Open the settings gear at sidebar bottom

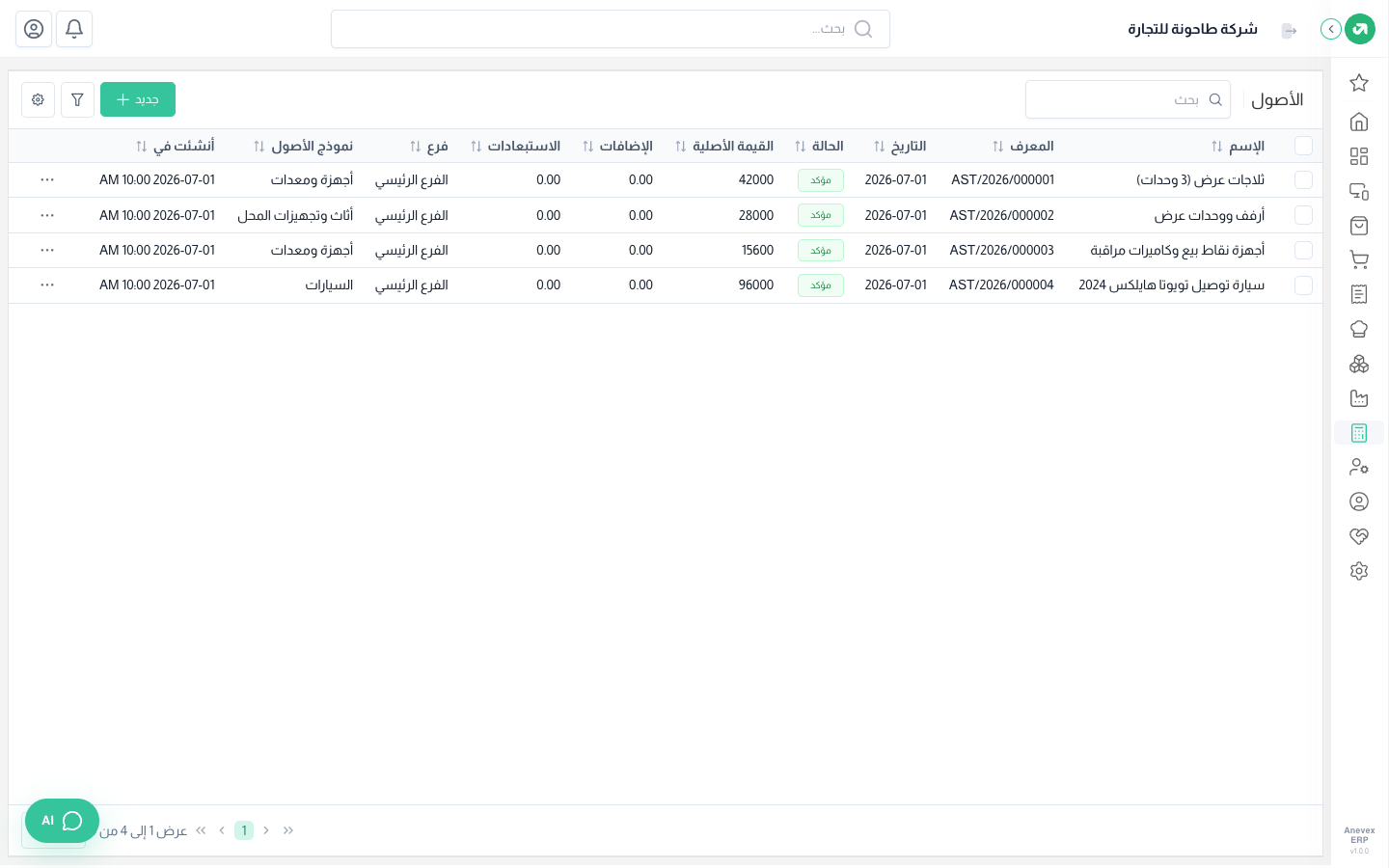[x=1359, y=571]
